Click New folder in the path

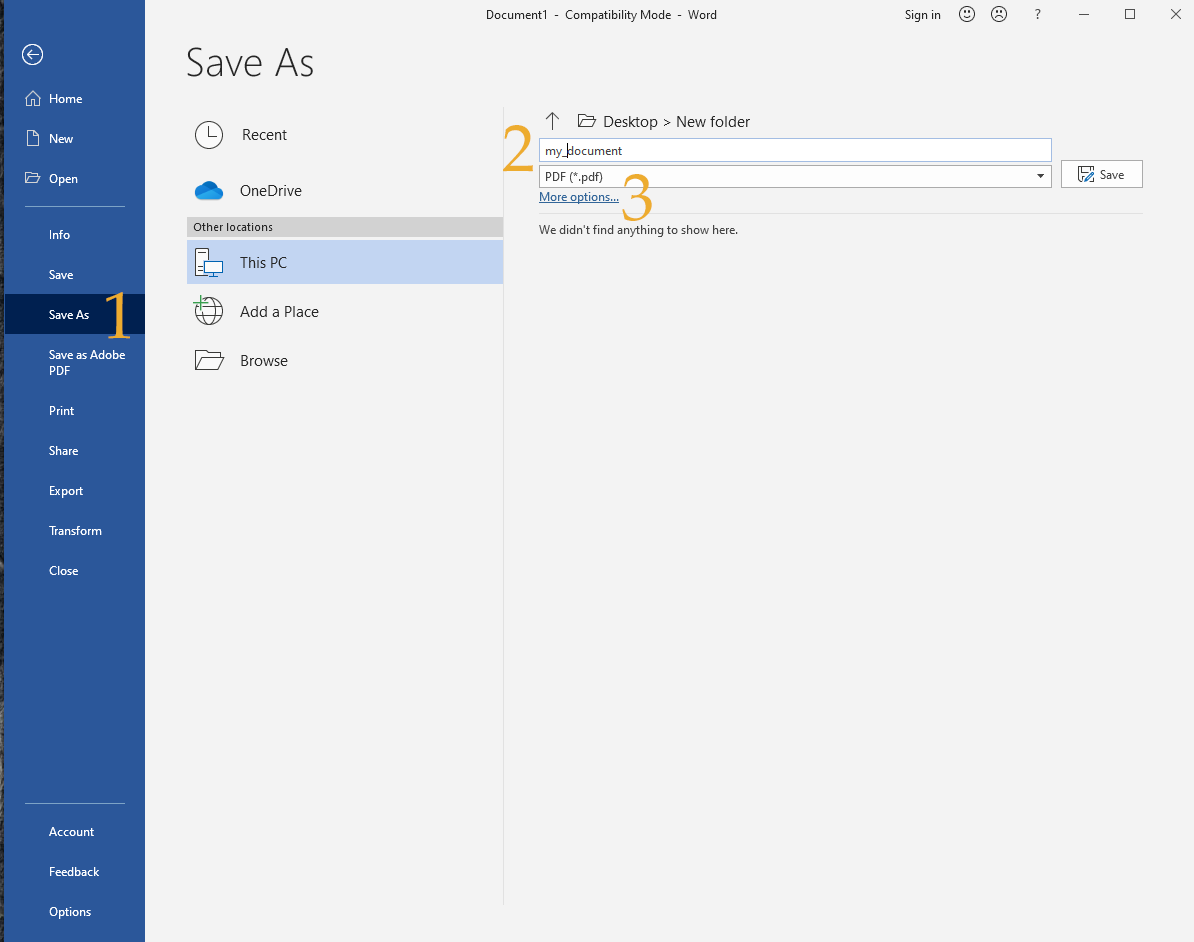click(713, 122)
